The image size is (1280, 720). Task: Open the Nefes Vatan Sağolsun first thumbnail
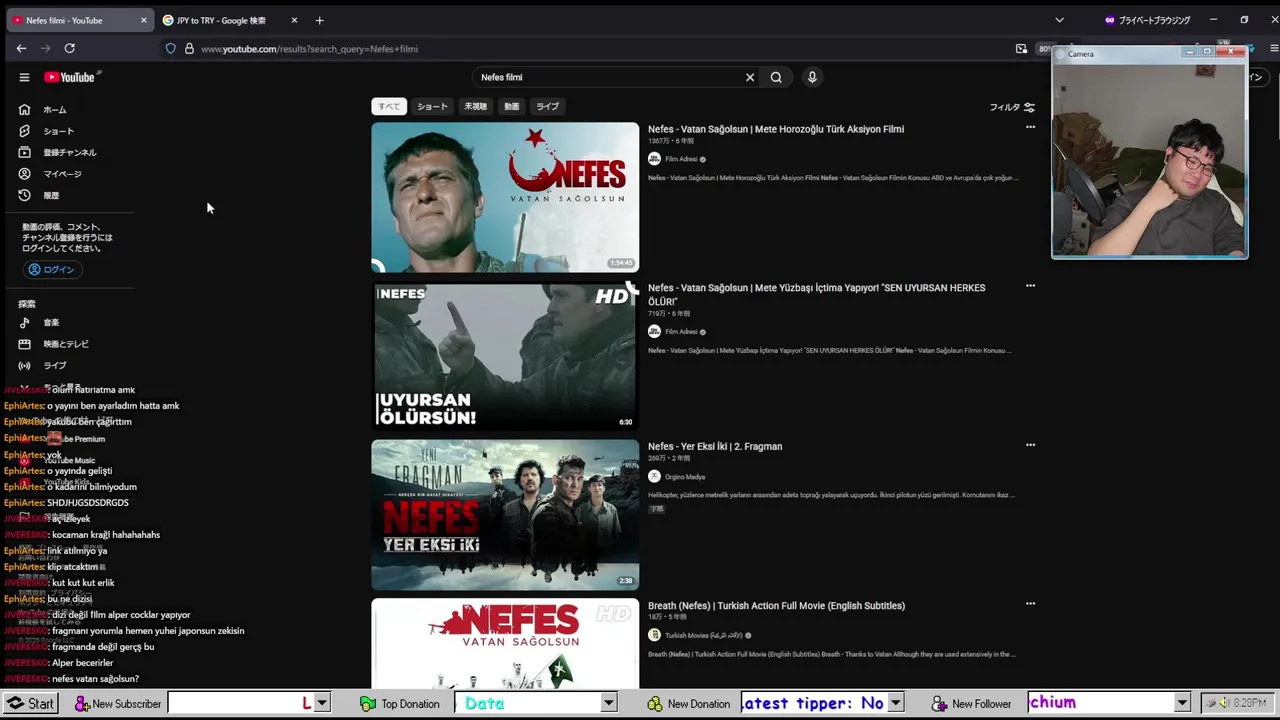[x=505, y=197]
